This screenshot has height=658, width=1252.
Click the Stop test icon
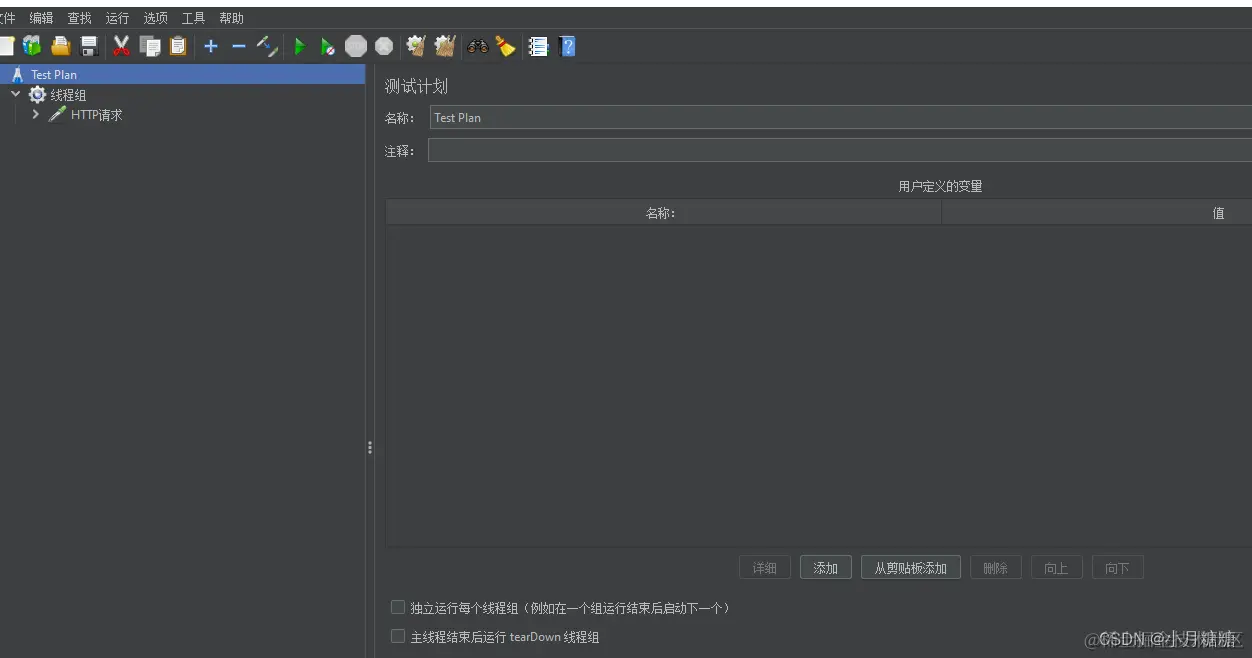355,46
